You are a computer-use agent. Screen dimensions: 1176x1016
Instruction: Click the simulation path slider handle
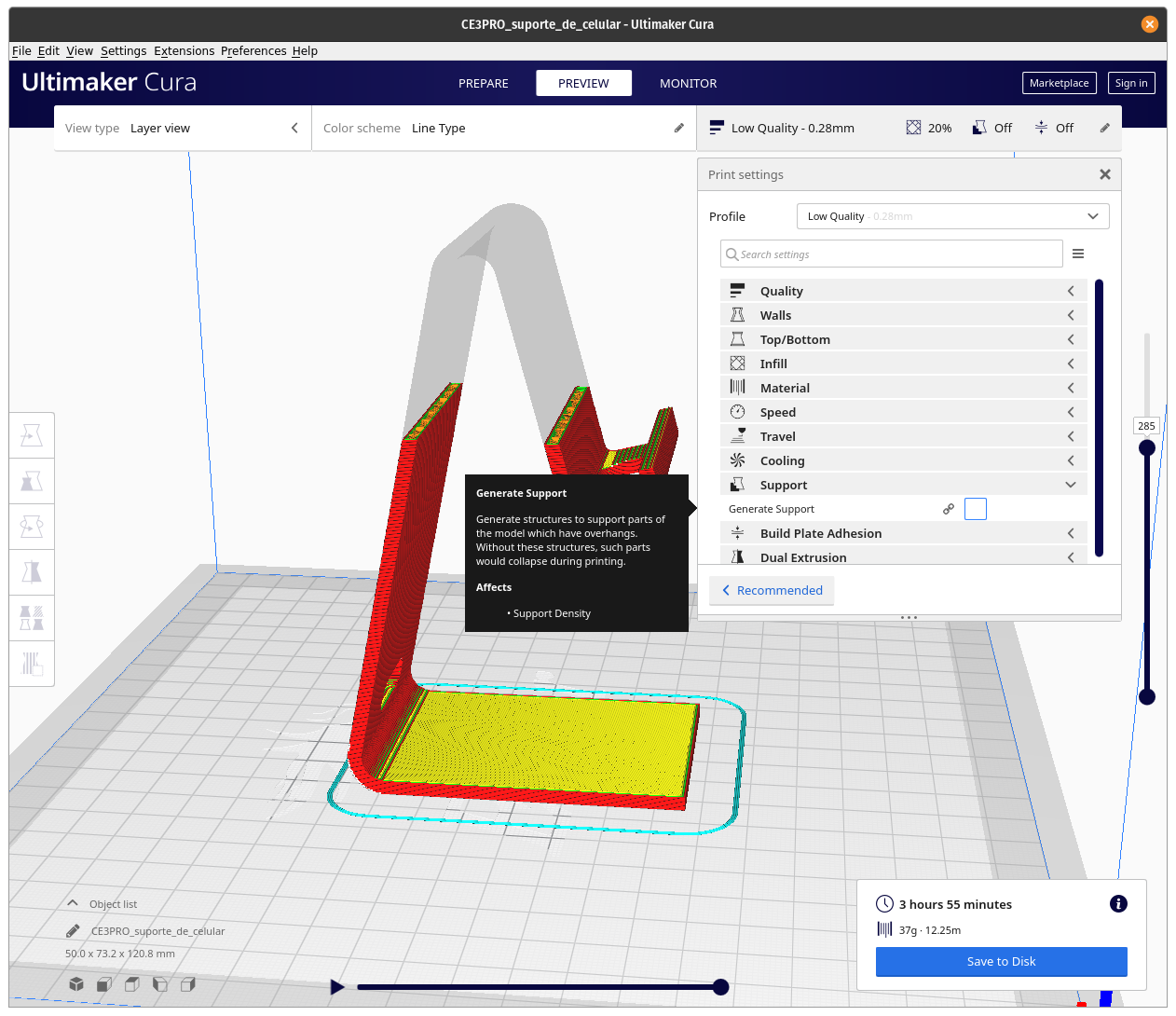[720, 987]
